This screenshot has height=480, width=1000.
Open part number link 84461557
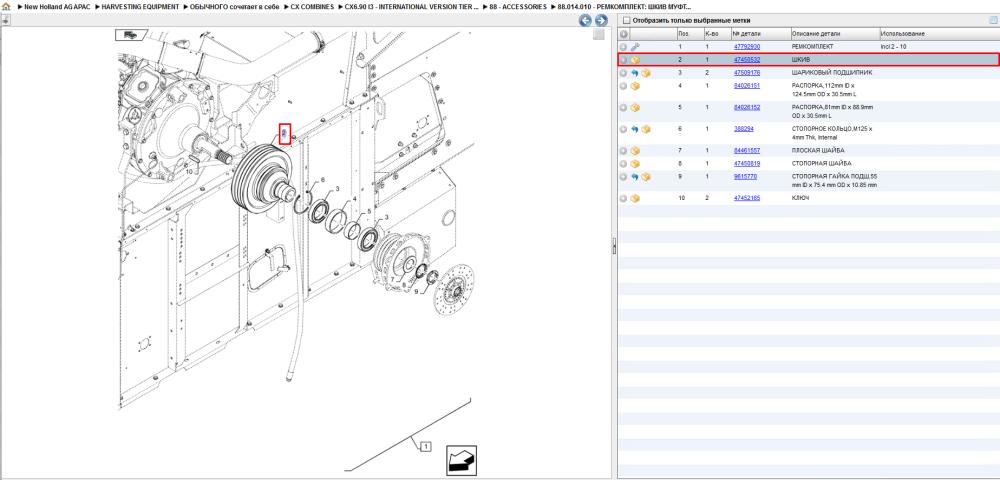pos(747,151)
